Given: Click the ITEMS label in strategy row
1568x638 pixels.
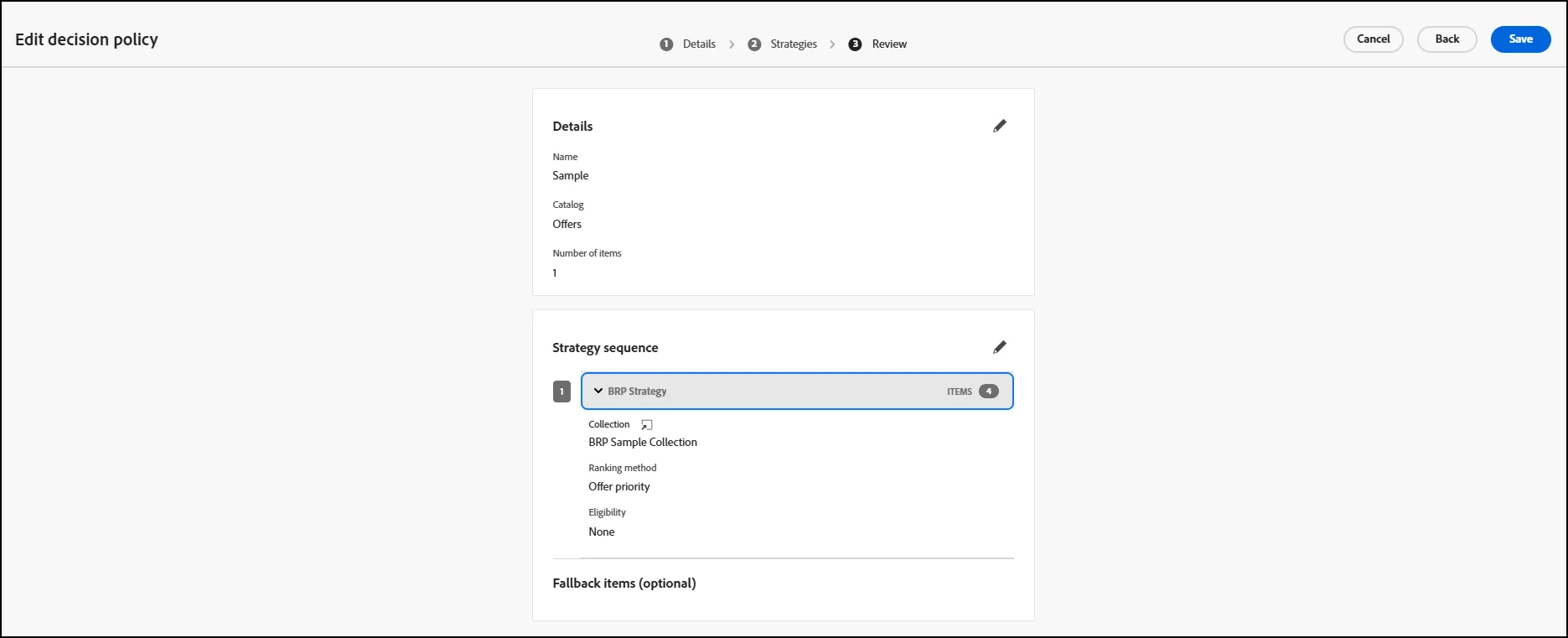Looking at the screenshot, I should 960,392.
